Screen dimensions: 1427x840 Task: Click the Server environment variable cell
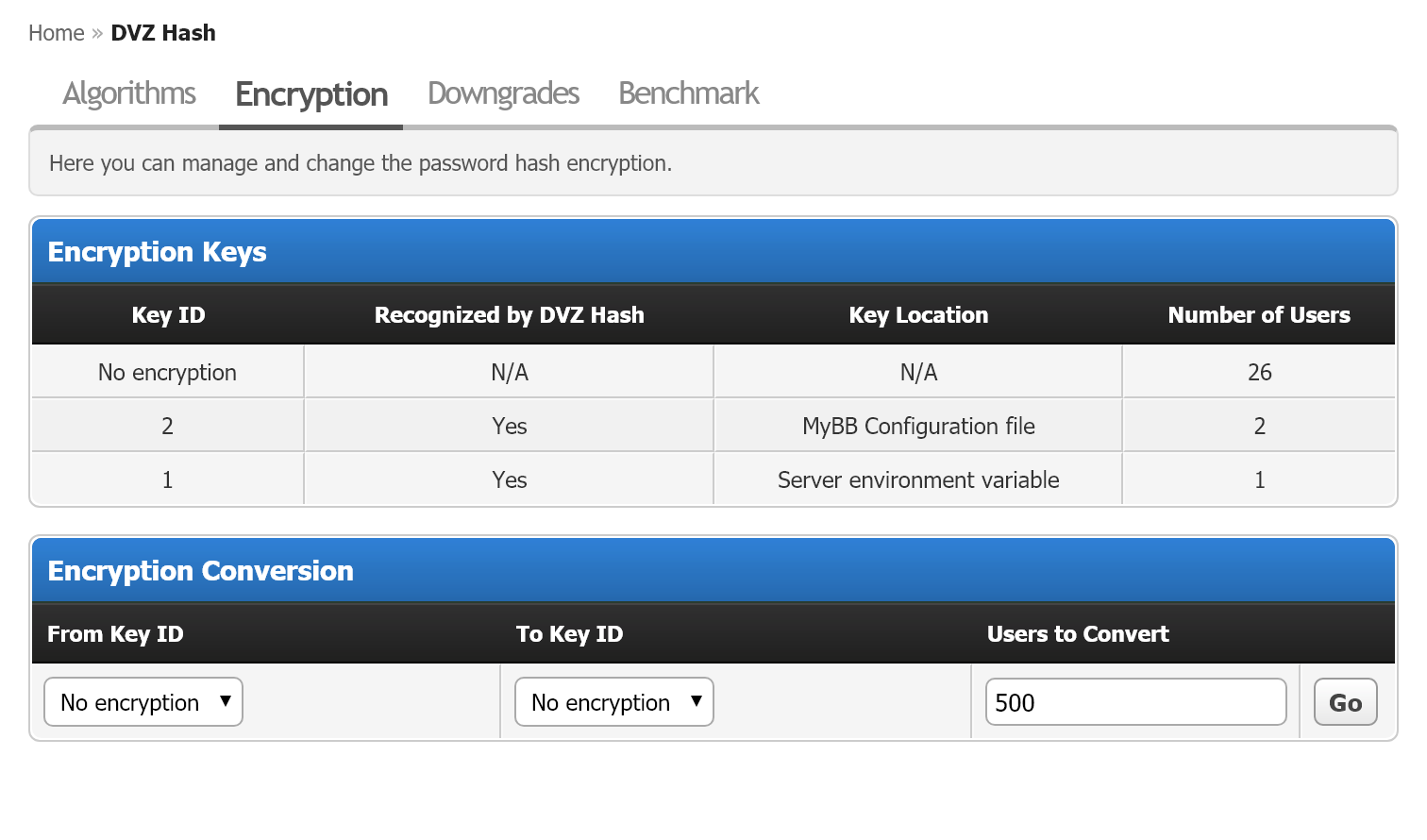[918, 480]
